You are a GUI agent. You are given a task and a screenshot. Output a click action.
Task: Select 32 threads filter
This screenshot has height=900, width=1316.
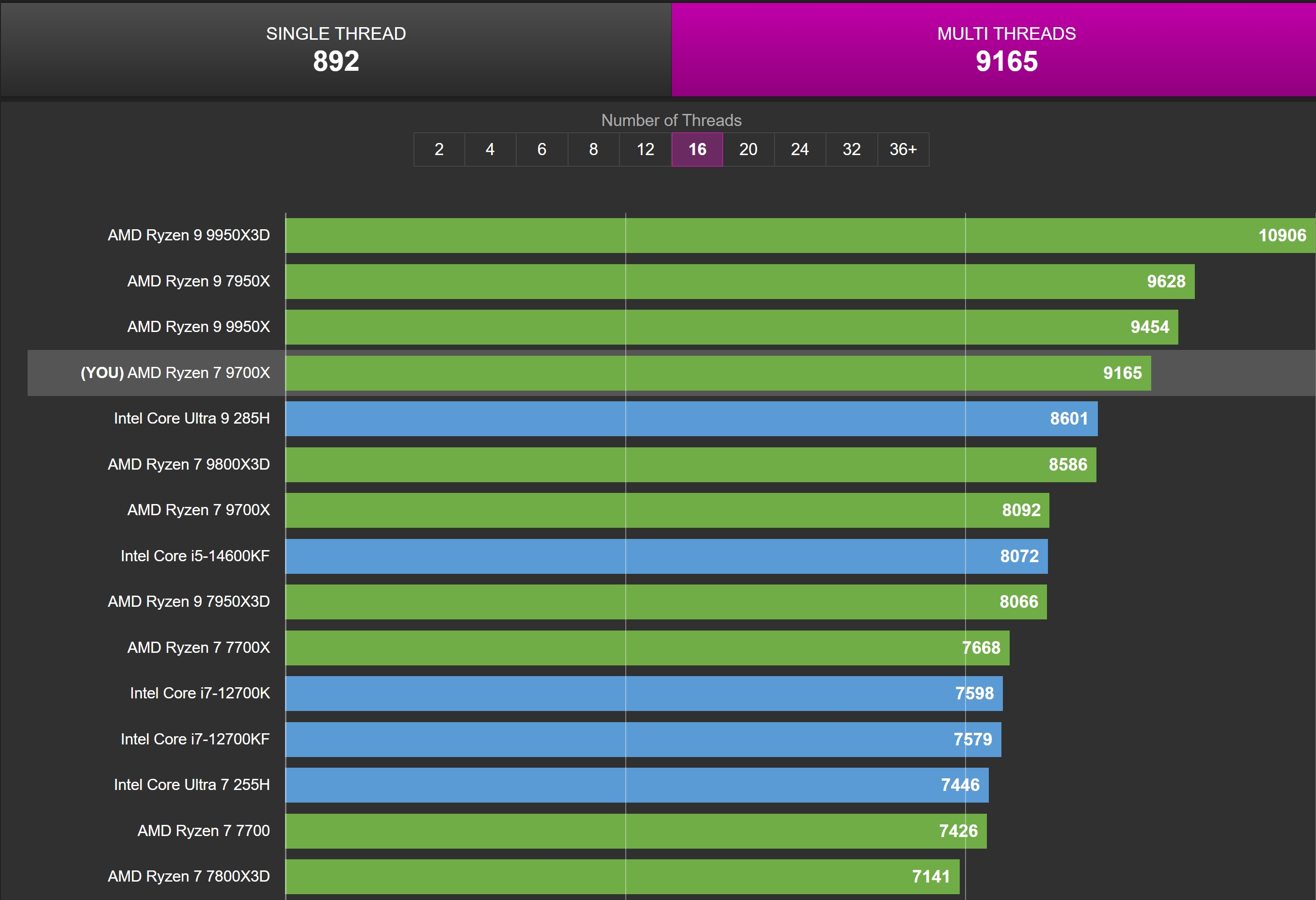pyautogui.click(x=852, y=149)
